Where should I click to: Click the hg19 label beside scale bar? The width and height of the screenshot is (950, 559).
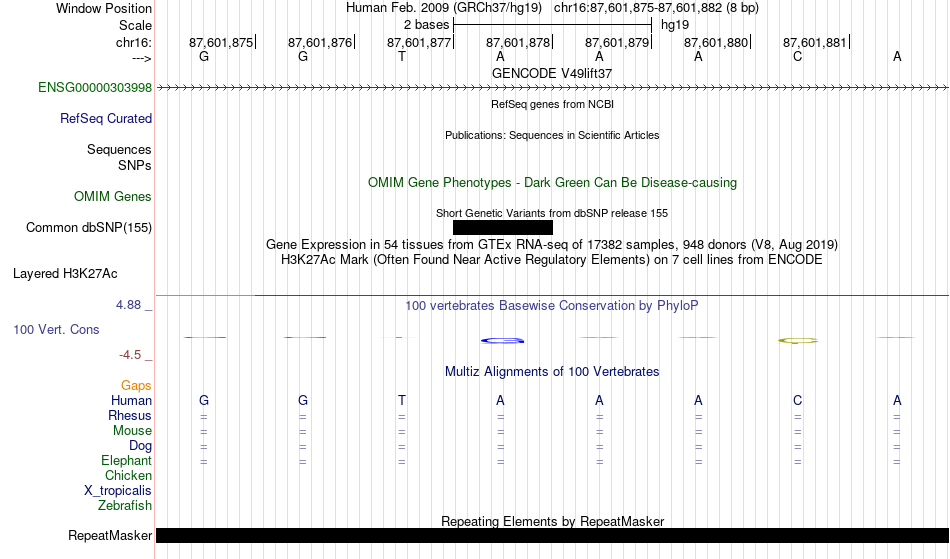pyautogui.click(x=675, y=25)
